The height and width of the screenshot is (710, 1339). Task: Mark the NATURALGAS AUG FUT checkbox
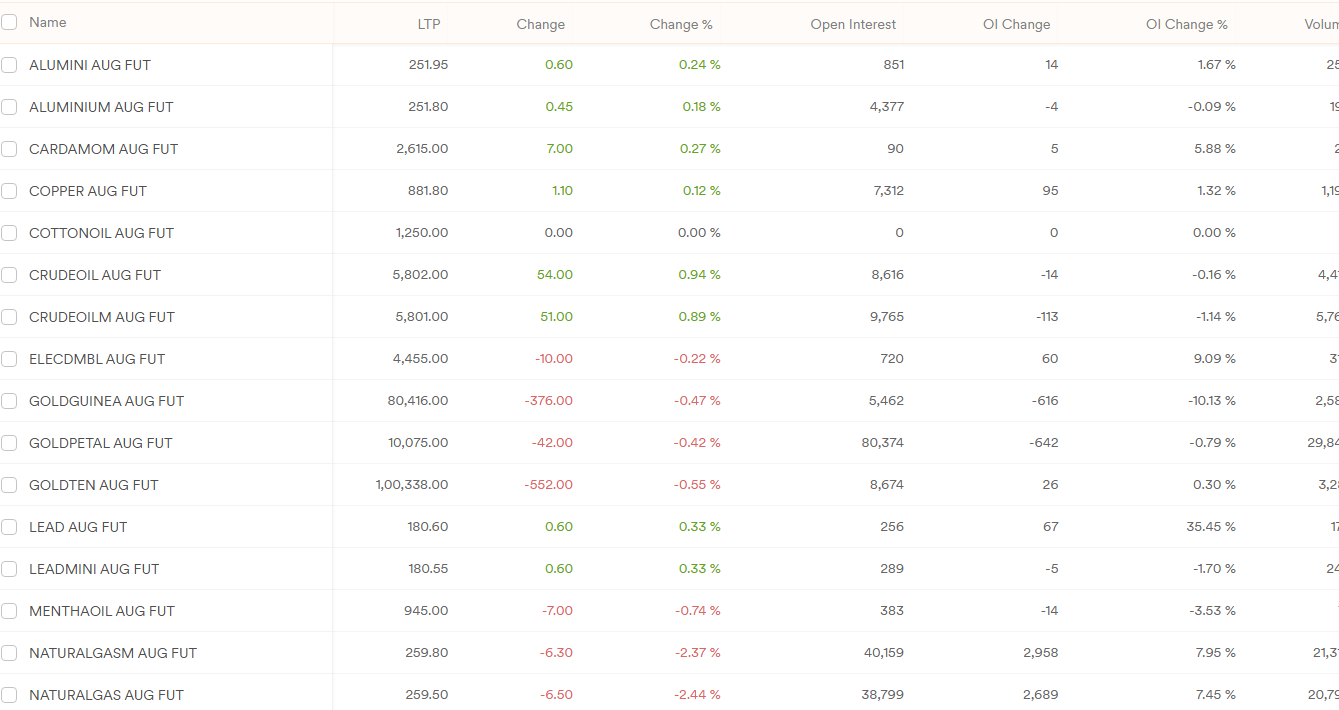9,695
